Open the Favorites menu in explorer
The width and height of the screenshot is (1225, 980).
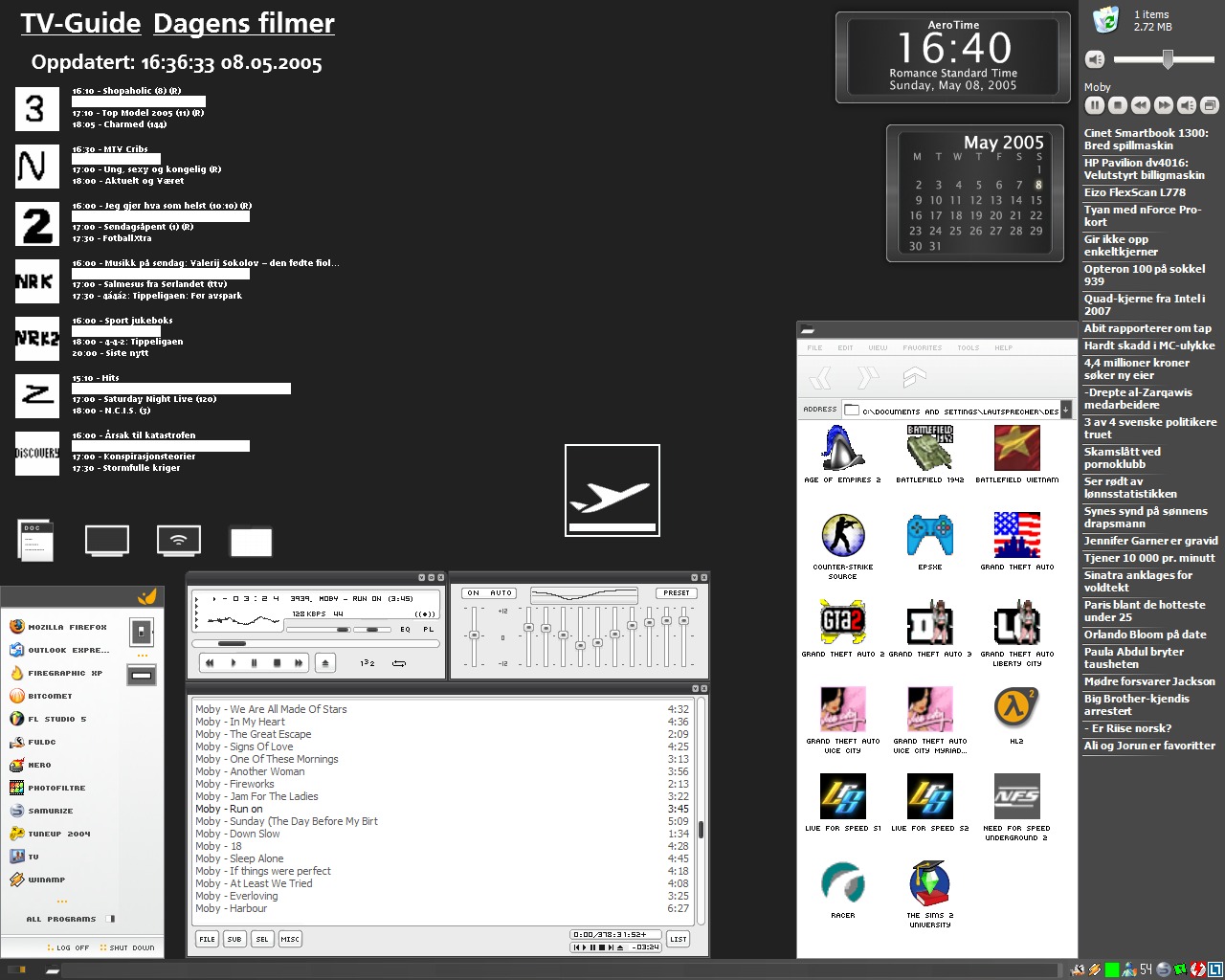click(x=923, y=347)
